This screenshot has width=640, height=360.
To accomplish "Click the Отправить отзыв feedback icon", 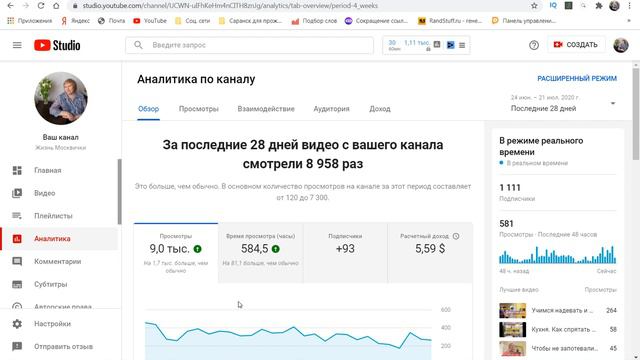I will (17, 347).
